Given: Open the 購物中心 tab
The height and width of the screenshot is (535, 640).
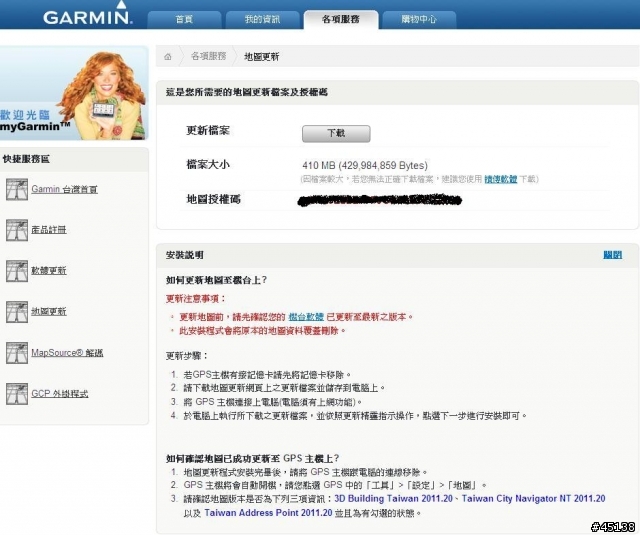Looking at the screenshot, I should tap(419, 20).
